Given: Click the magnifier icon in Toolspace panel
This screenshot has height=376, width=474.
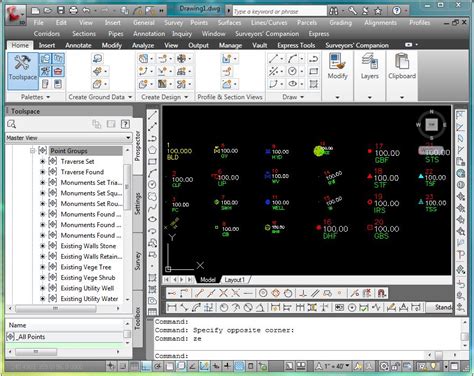Looking at the screenshot, I should [11, 124].
